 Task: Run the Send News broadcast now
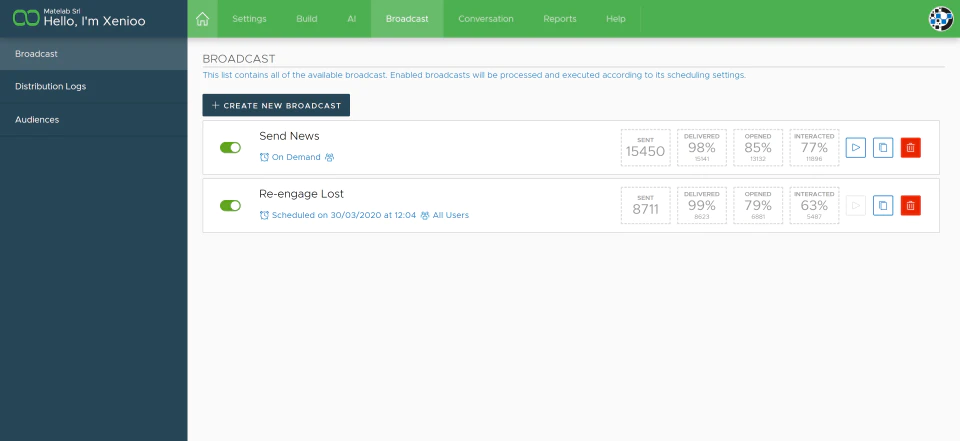coord(855,148)
